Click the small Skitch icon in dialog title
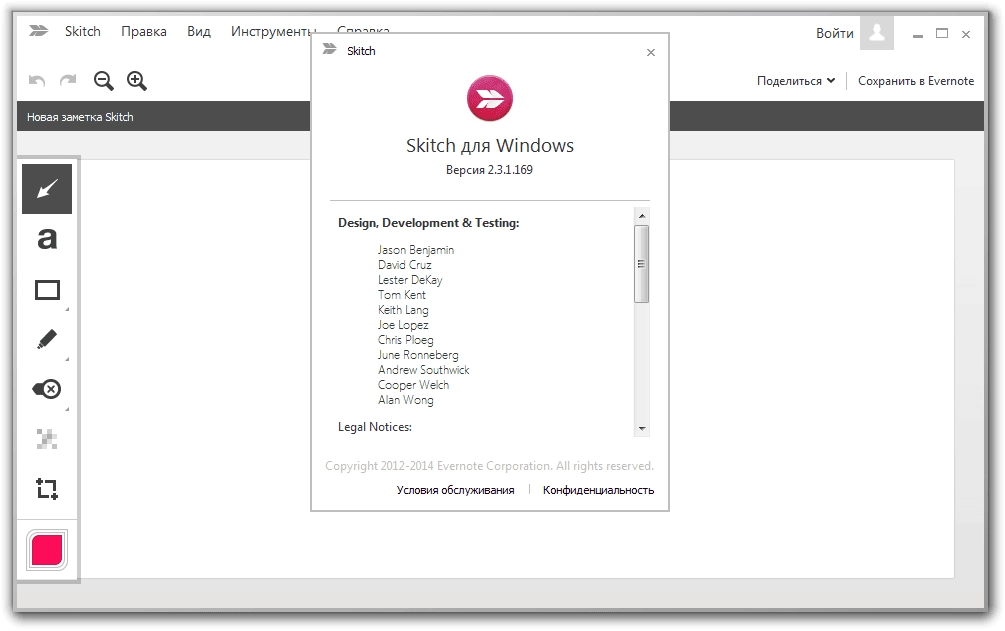 point(329,49)
